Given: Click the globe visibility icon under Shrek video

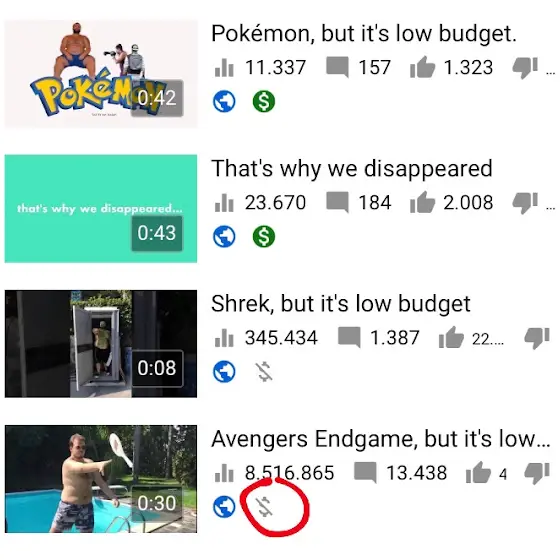Looking at the screenshot, I should (224, 372).
